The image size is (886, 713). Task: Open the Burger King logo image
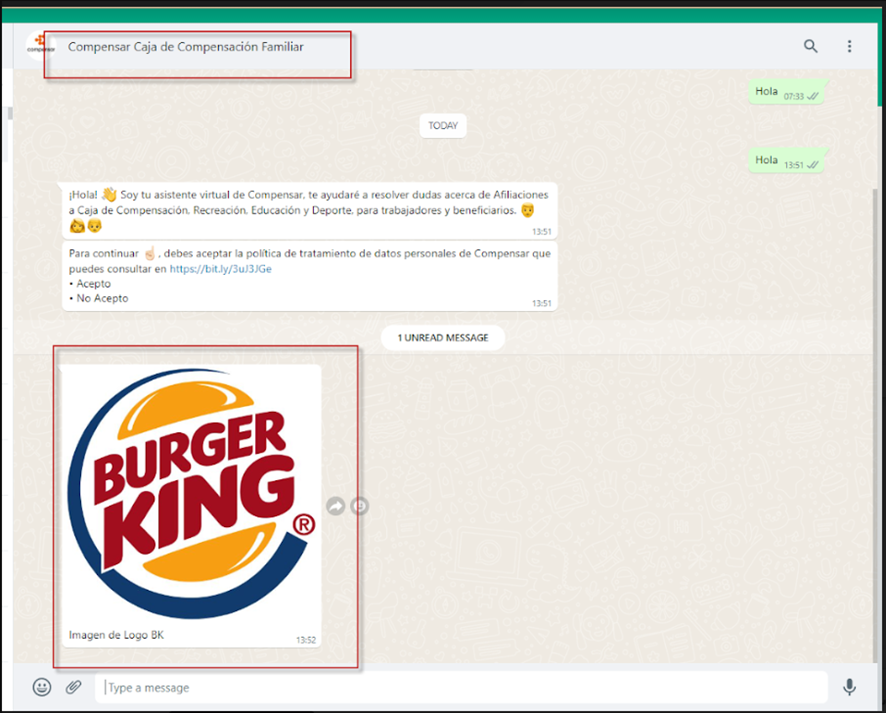click(x=191, y=494)
